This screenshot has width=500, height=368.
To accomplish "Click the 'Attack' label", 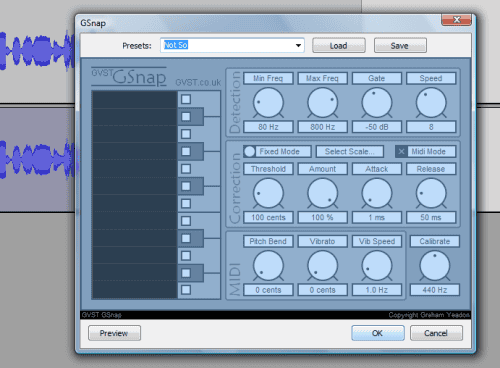I will (x=377, y=169).
